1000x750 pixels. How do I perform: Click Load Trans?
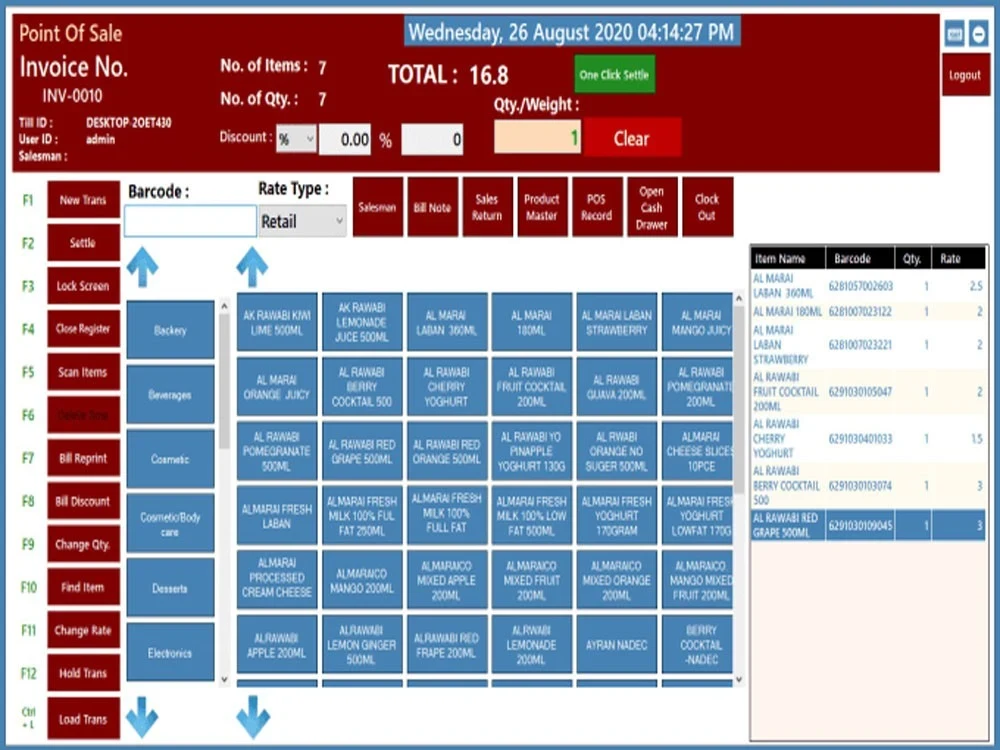(x=84, y=719)
